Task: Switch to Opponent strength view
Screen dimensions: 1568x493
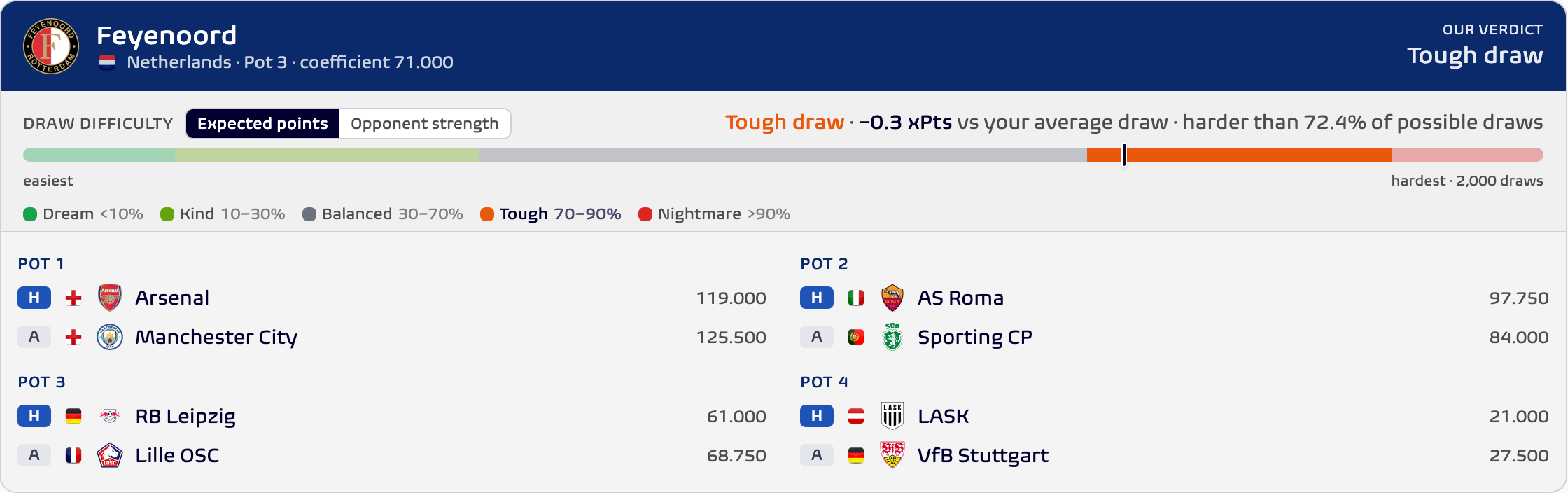Action: pyautogui.click(x=425, y=124)
